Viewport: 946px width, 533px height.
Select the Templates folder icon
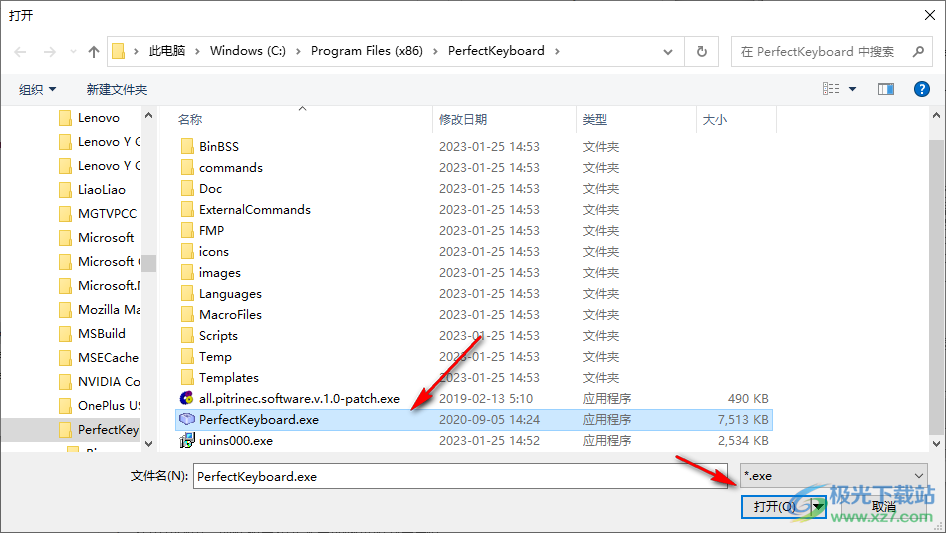click(187, 378)
